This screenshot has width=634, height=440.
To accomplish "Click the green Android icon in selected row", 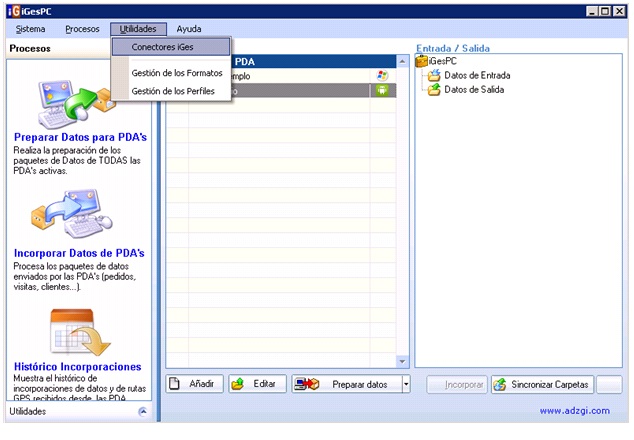I will click(381, 90).
